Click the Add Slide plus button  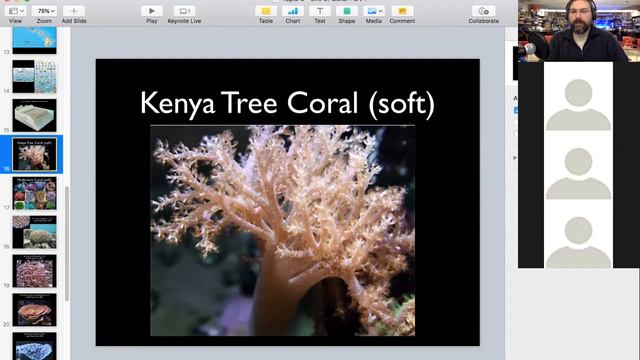pyautogui.click(x=74, y=11)
